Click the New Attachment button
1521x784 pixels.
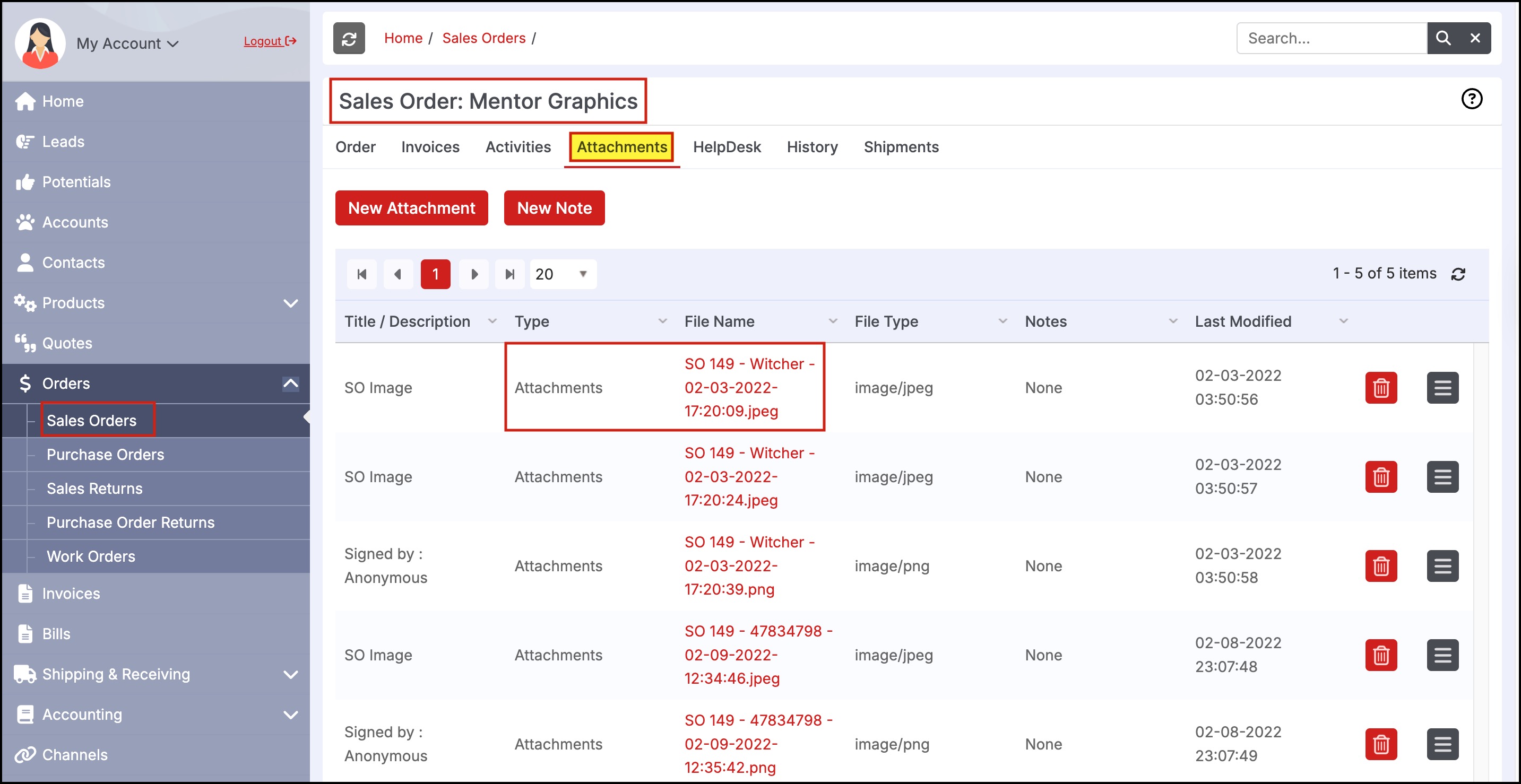pos(411,208)
